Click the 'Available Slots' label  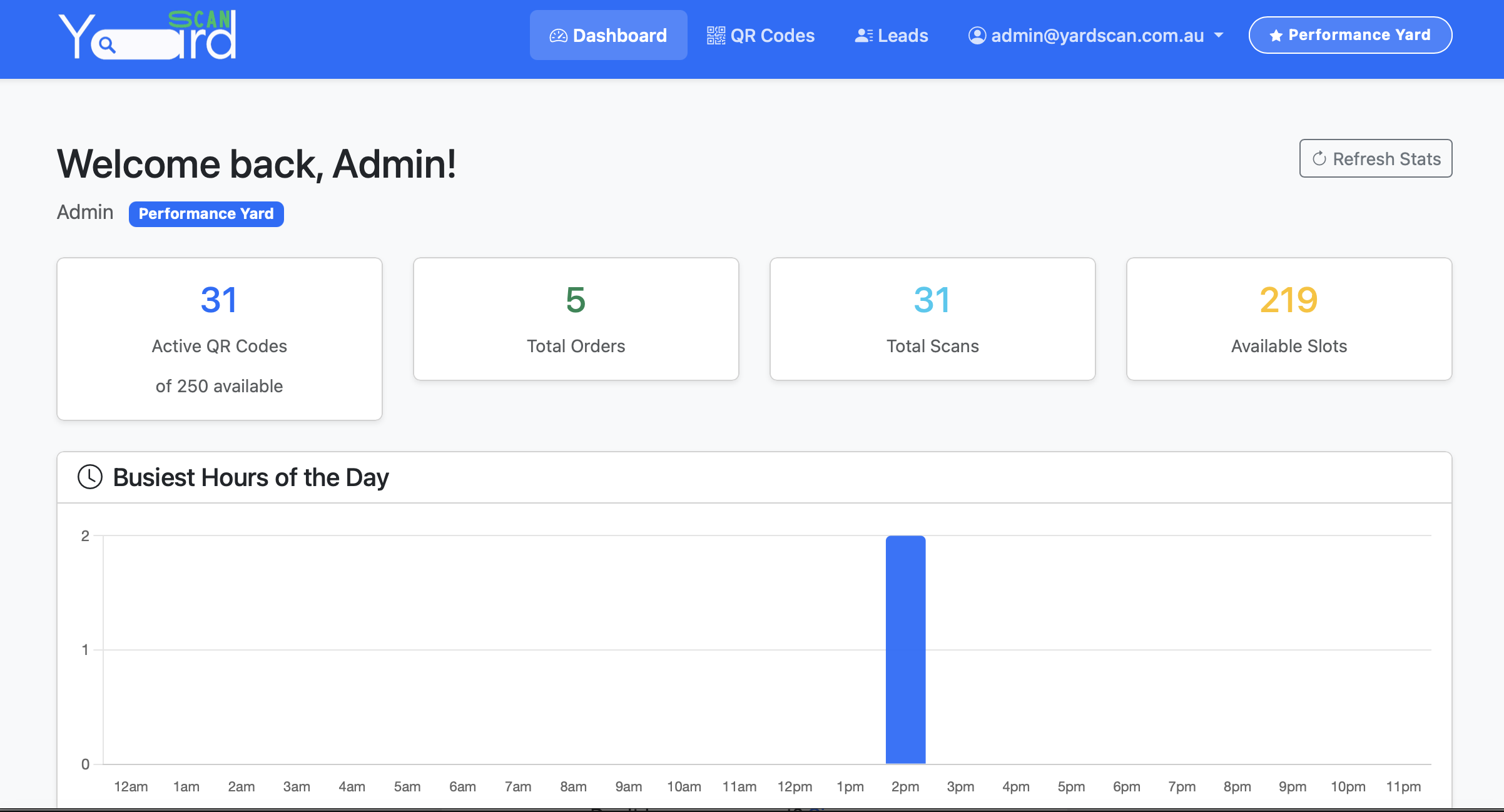click(x=1289, y=346)
